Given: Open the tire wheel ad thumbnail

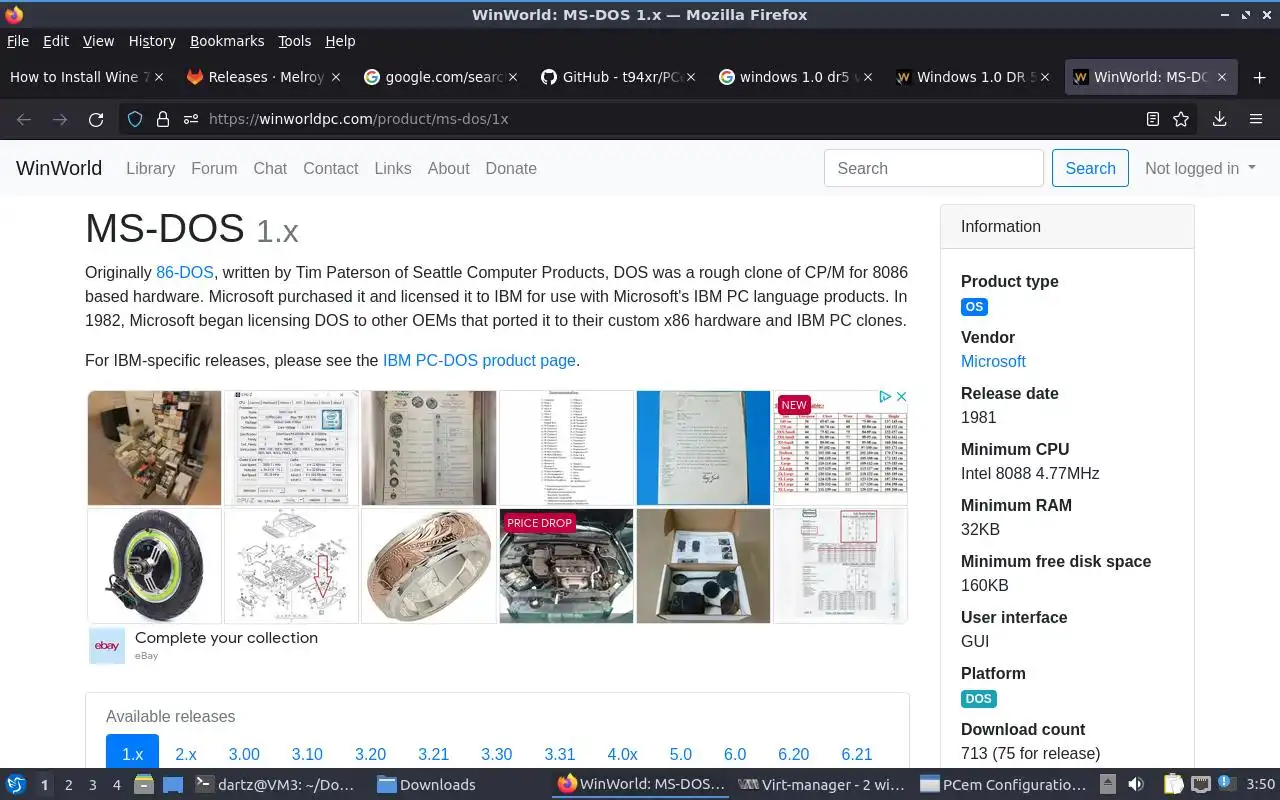Looking at the screenshot, I should tap(154, 566).
